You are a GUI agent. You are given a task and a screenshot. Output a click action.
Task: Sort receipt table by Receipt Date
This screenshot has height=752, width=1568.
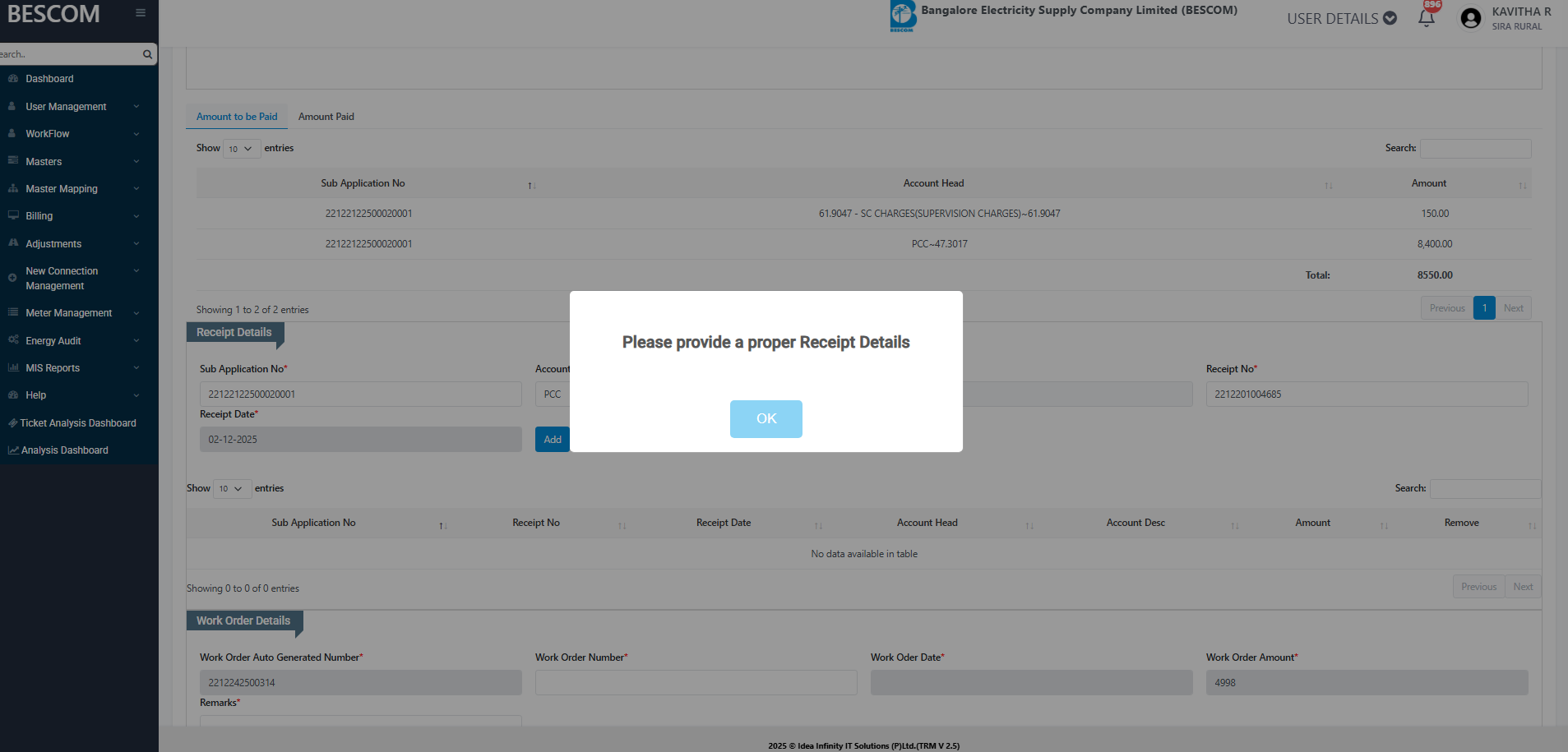pos(818,525)
